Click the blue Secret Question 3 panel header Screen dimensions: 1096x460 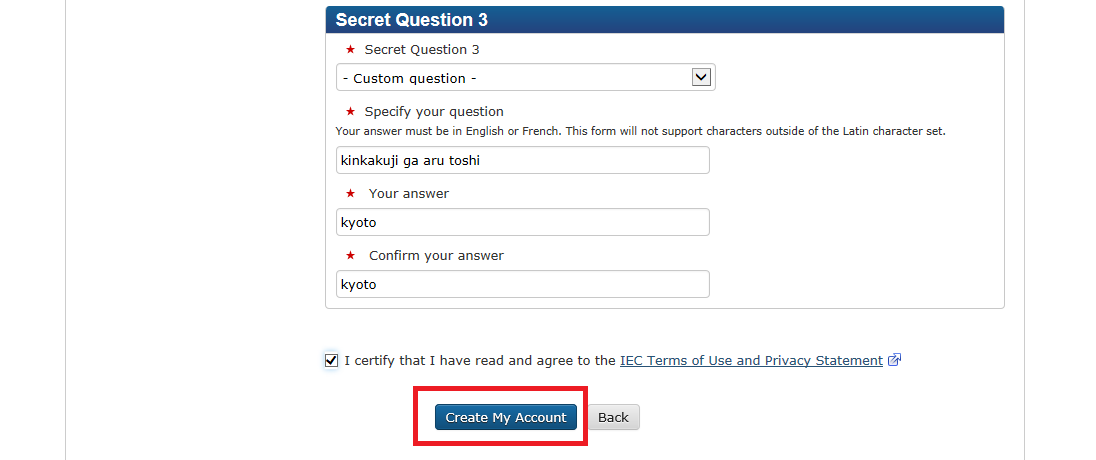(x=665, y=20)
